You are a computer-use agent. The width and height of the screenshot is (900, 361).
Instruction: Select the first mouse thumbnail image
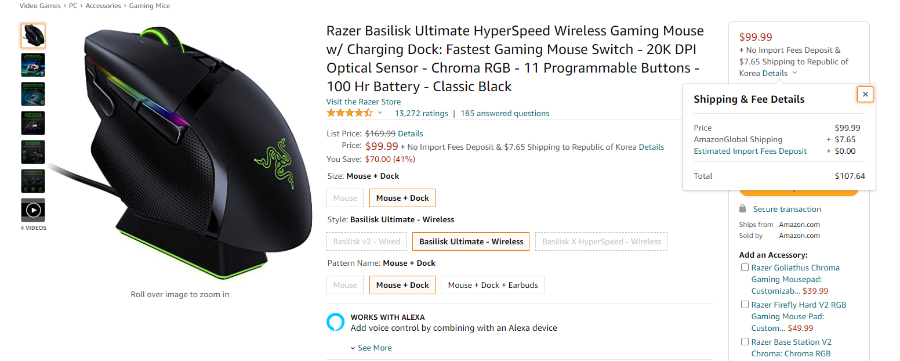(x=33, y=36)
